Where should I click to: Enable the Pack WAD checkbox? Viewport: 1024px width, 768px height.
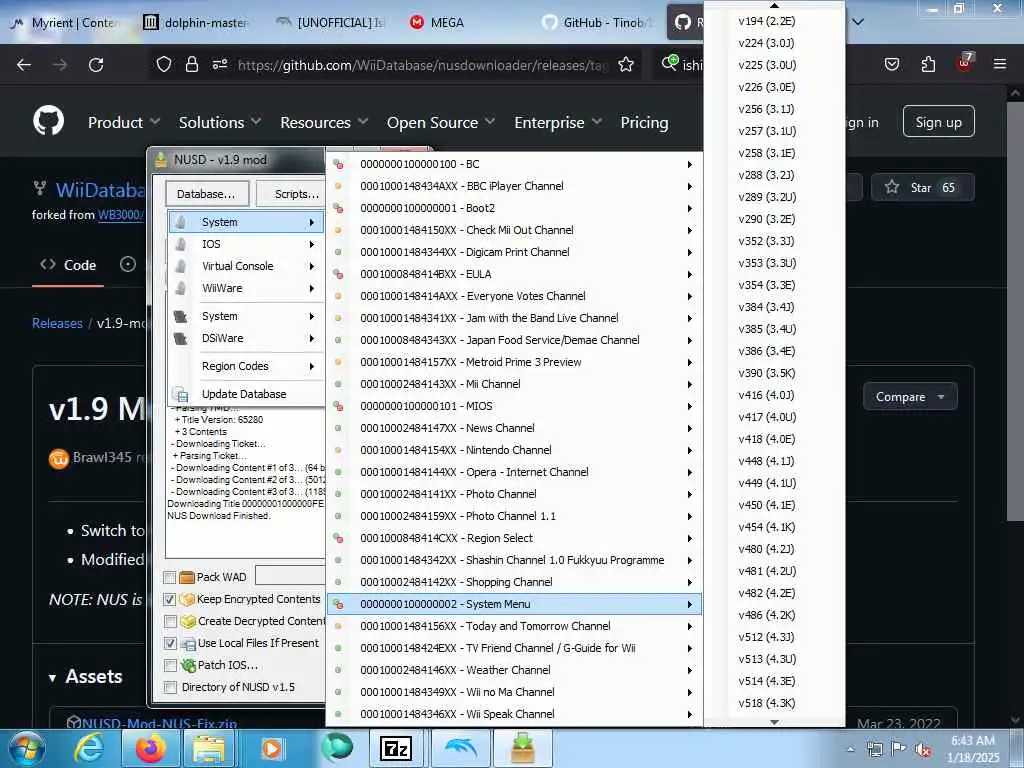(170, 577)
